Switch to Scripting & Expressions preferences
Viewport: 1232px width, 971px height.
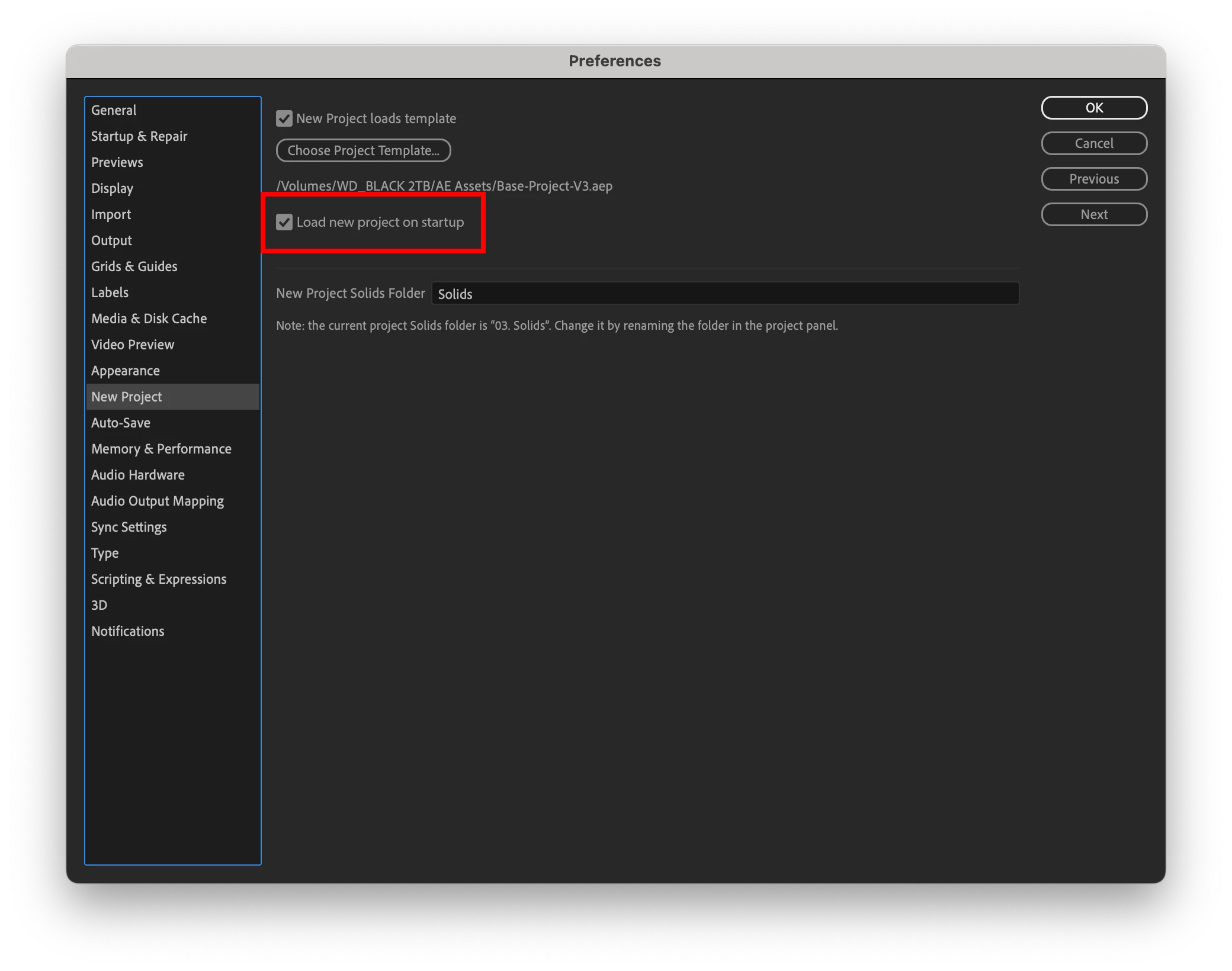point(159,579)
